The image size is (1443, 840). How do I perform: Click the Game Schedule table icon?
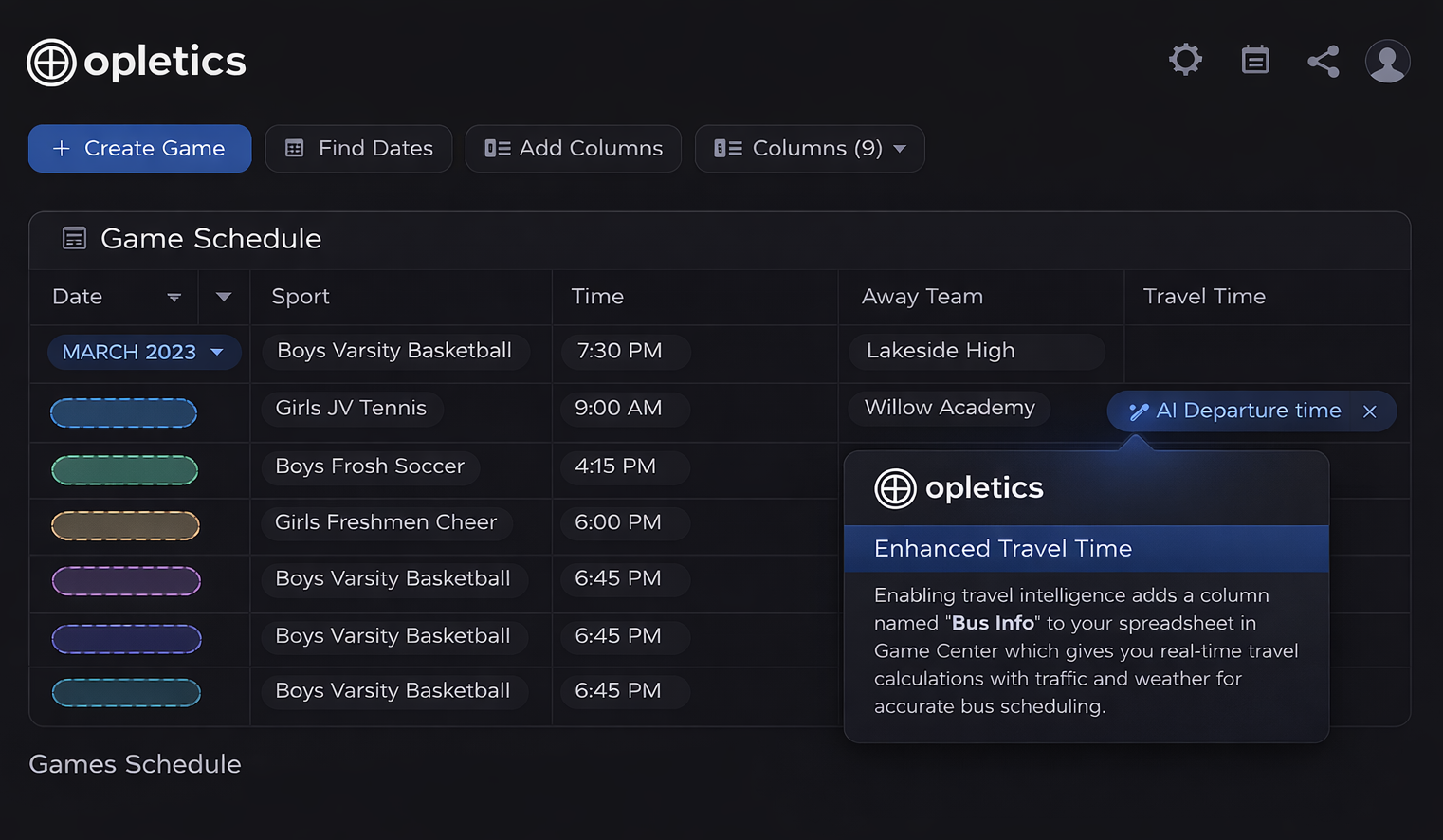tap(74, 238)
